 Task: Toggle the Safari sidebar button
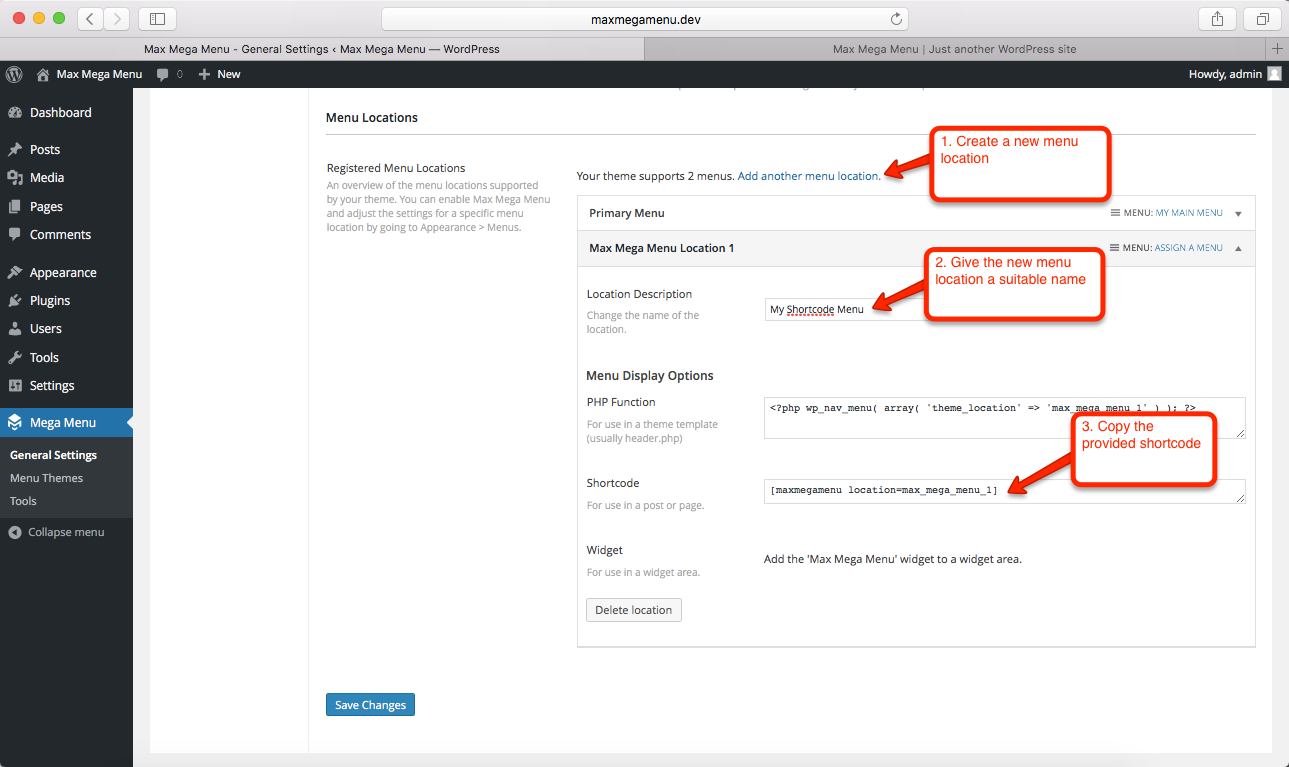[x=157, y=19]
